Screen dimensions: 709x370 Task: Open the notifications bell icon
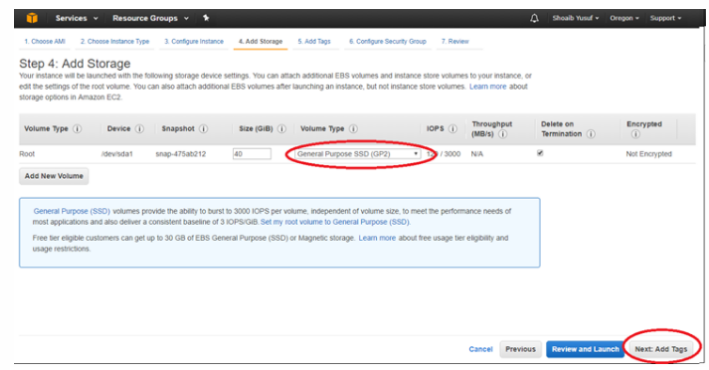(x=534, y=18)
